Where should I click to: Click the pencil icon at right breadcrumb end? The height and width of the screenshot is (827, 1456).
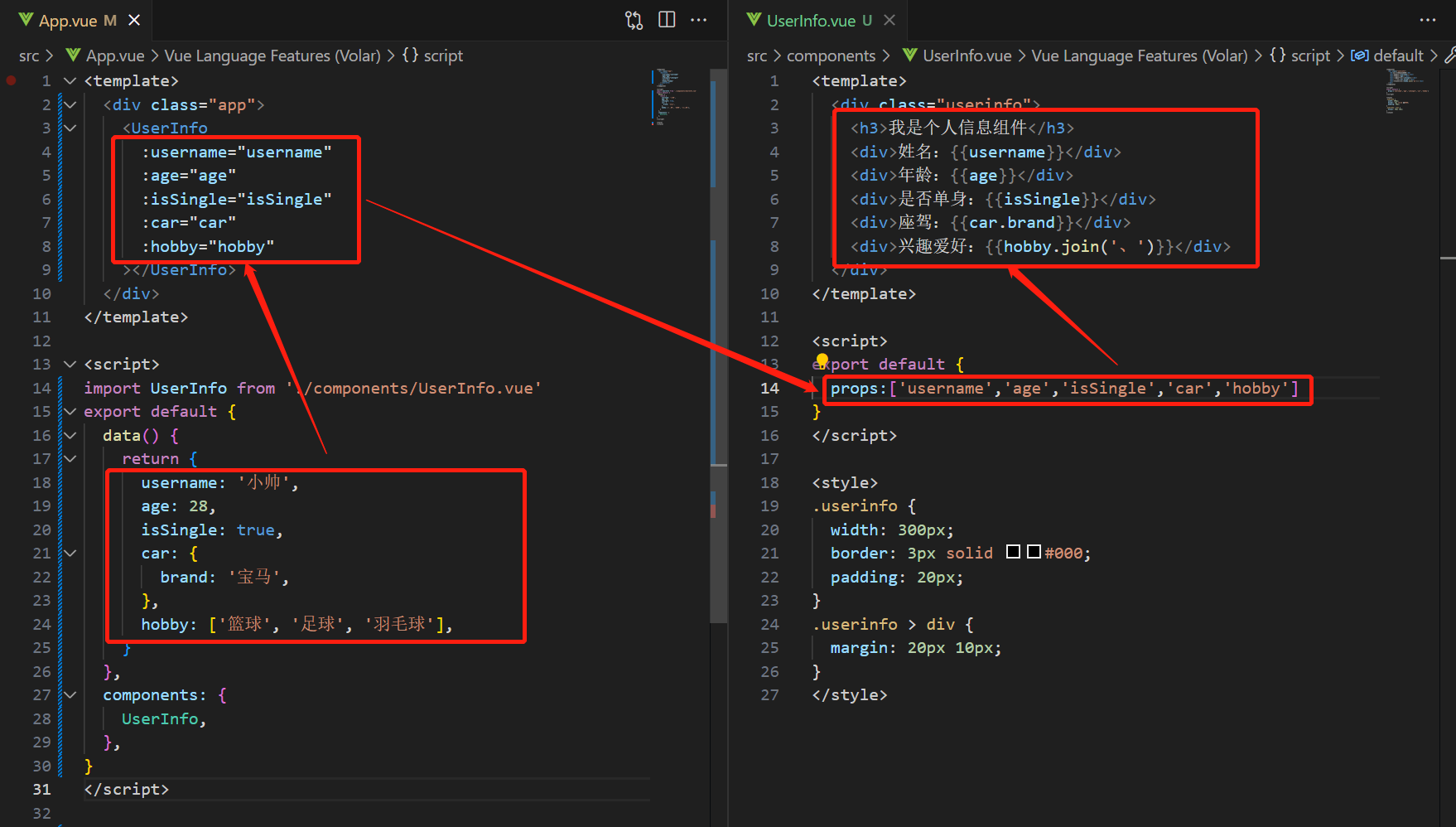coord(1449,56)
